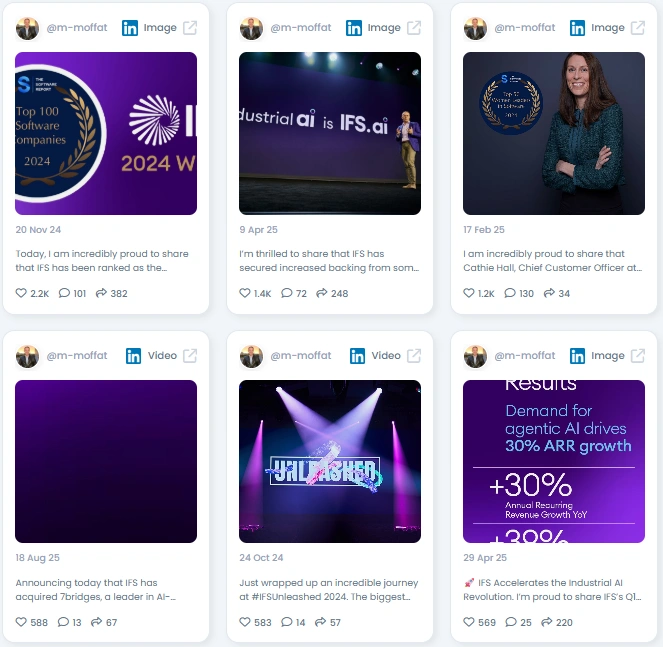
Task: Open external link on 18 Aug 25 post
Action: pyautogui.click(x=190, y=356)
